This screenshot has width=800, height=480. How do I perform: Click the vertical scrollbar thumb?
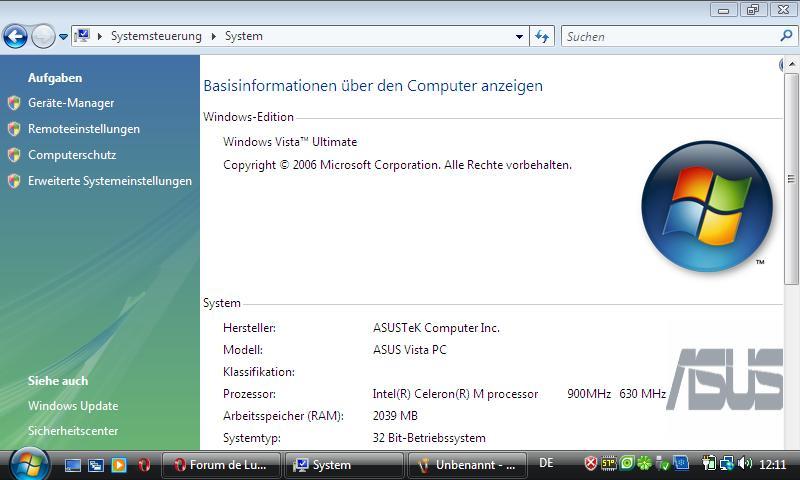(x=791, y=179)
